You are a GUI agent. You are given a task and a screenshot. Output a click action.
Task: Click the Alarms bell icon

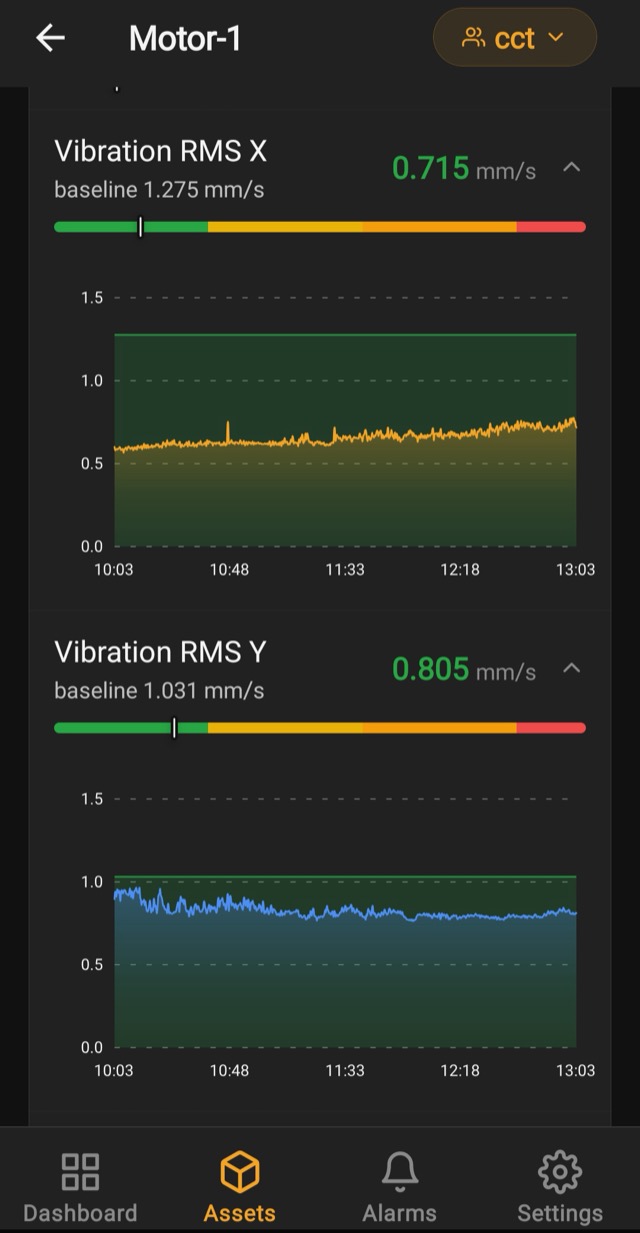[399, 1171]
